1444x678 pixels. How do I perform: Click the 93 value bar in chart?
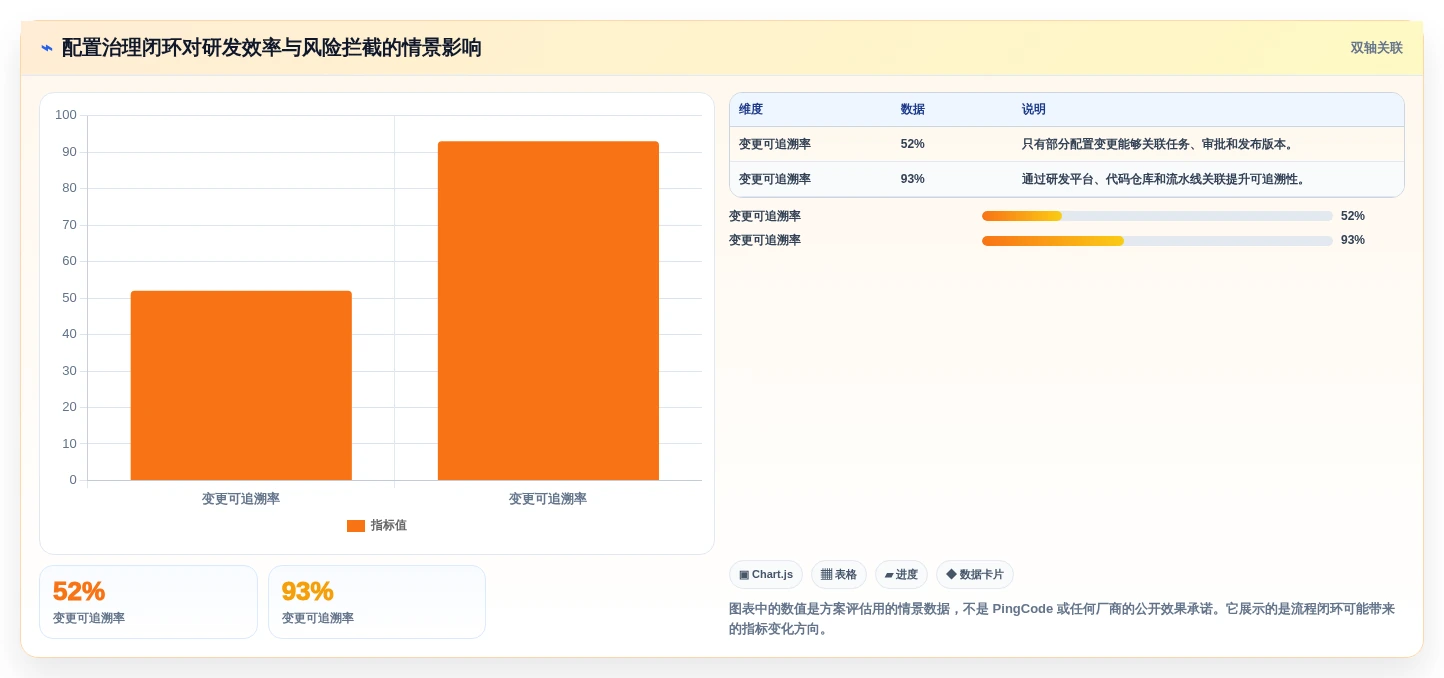click(x=548, y=311)
